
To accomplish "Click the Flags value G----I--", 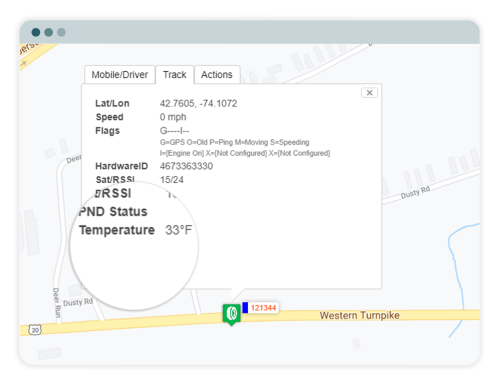I will pos(174,131).
